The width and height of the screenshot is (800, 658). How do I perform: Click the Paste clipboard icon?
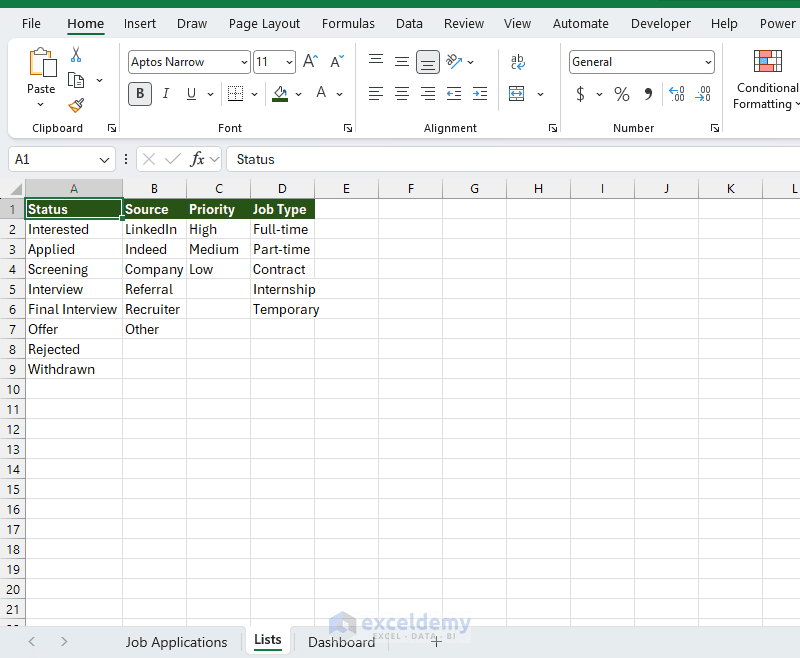click(x=42, y=62)
